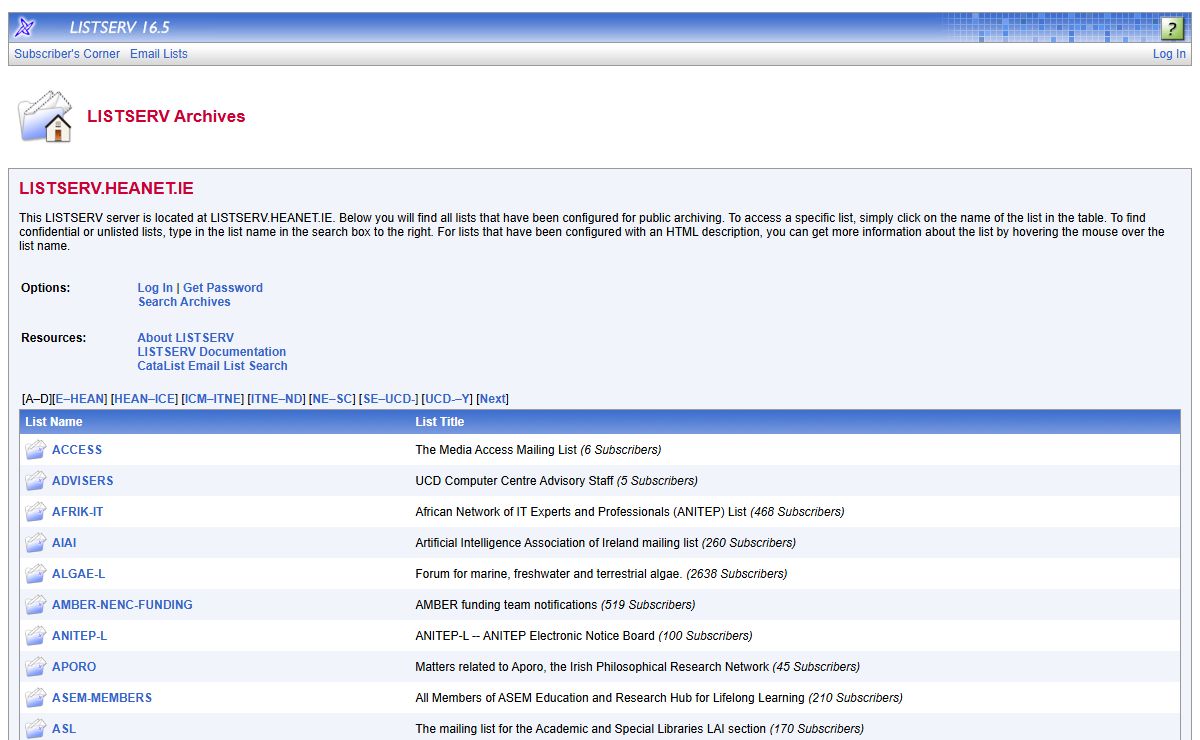Click the LISTSERV.HEANET.IE heading
This screenshot has height=740, width=1200.
pyautogui.click(x=106, y=188)
